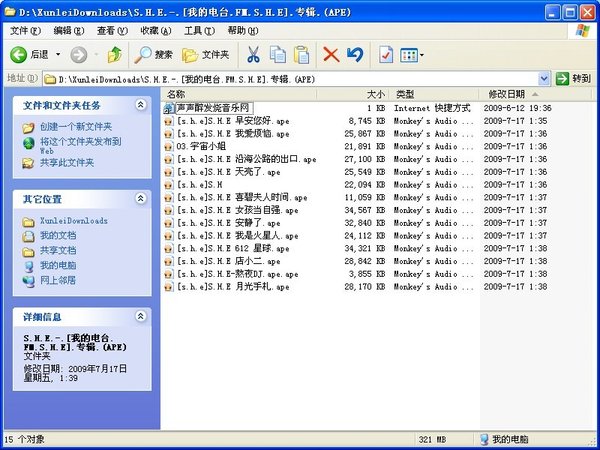This screenshot has width=600, height=450.
Task: Click ape icon of 612 星球 file
Action: [169, 249]
